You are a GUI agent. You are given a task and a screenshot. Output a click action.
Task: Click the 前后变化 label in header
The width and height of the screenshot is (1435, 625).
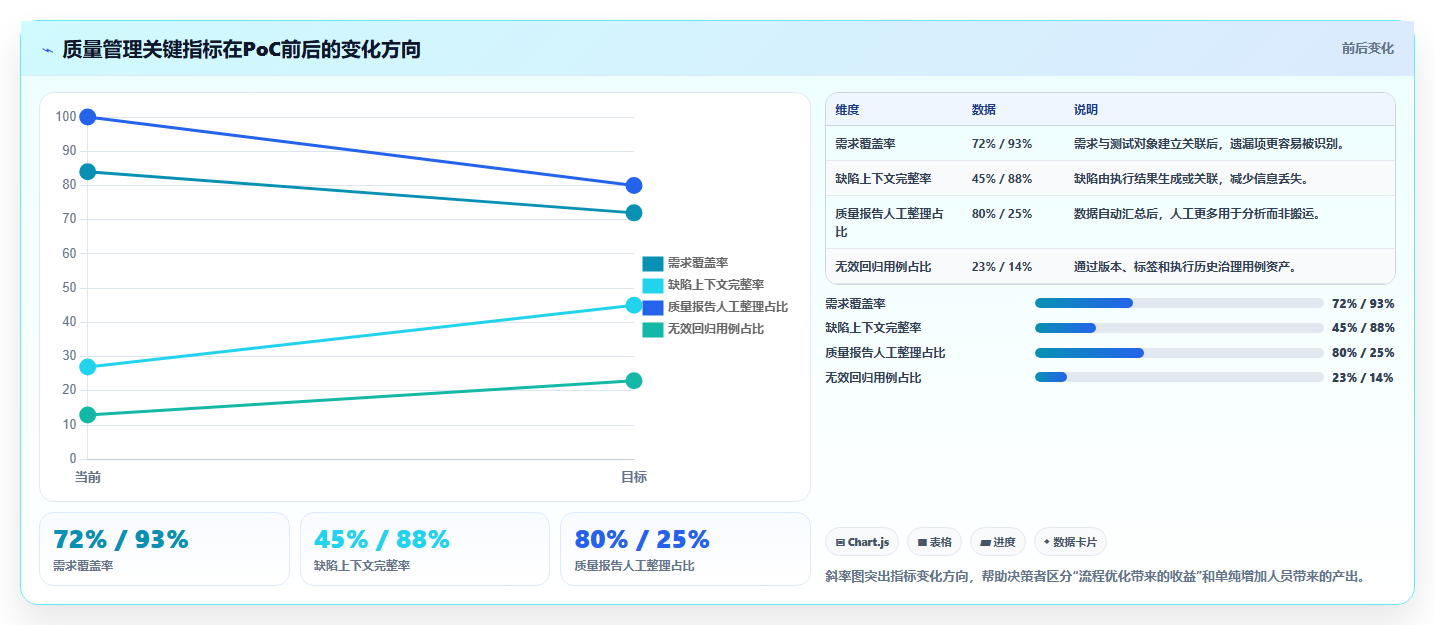(1367, 49)
